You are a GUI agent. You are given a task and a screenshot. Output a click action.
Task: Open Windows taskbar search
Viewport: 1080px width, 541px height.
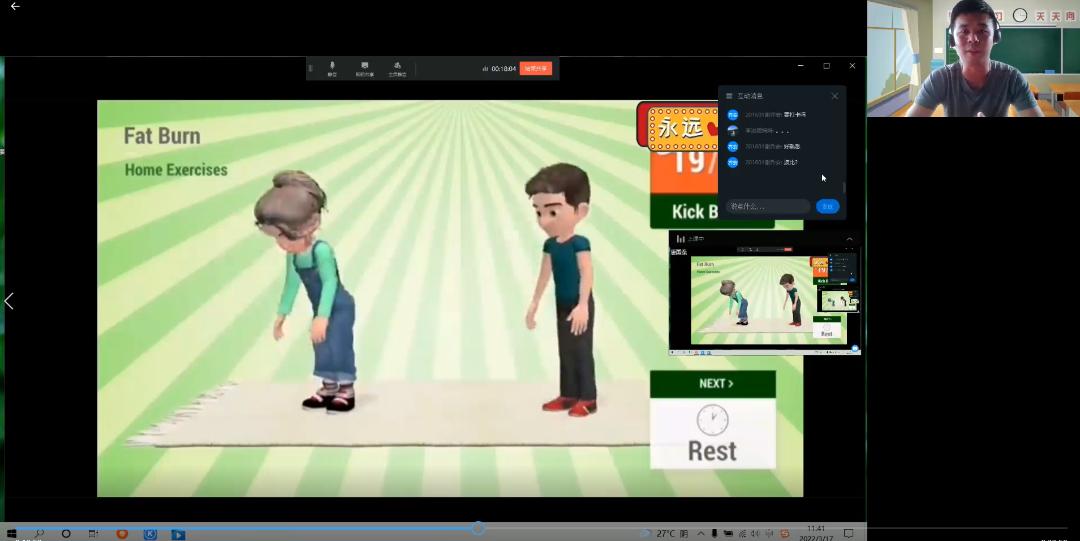(39, 534)
